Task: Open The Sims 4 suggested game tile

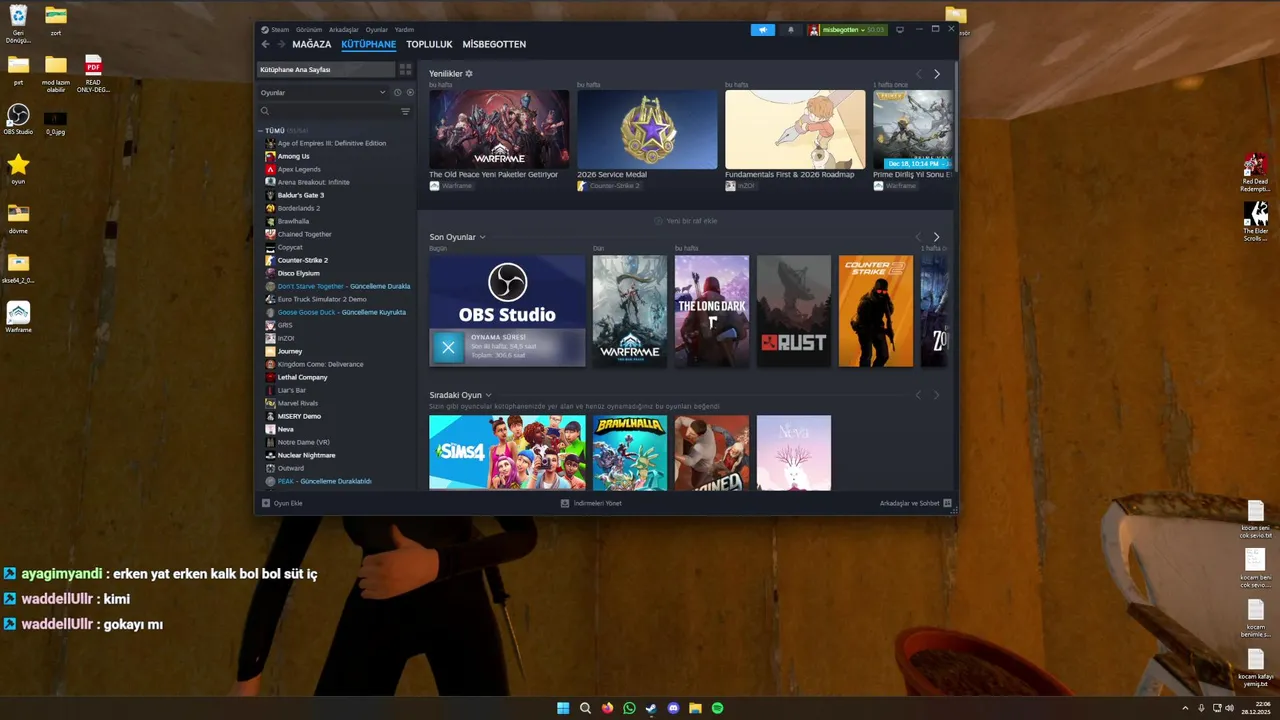Action: [x=507, y=452]
